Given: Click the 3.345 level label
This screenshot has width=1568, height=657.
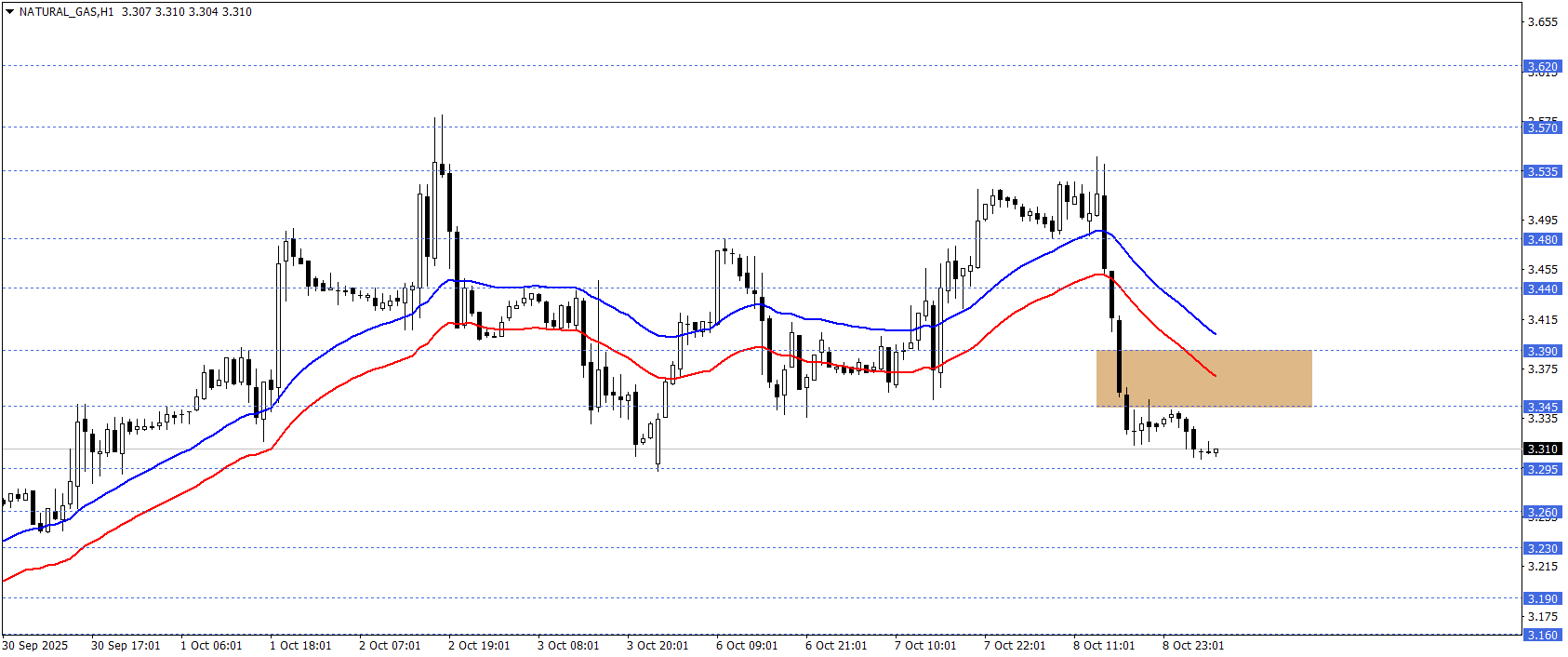Looking at the screenshot, I should [1542, 408].
